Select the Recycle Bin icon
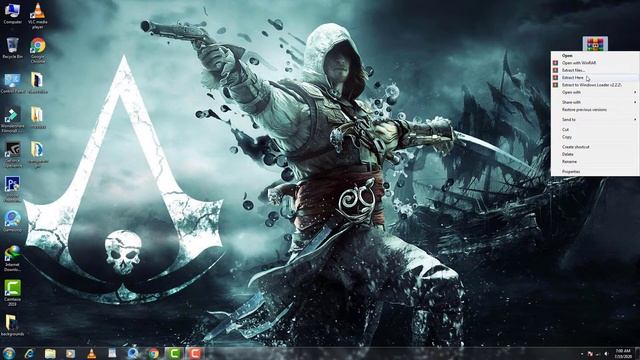The height and width of the screenshot is (360, 640). [x=12, y=48]
